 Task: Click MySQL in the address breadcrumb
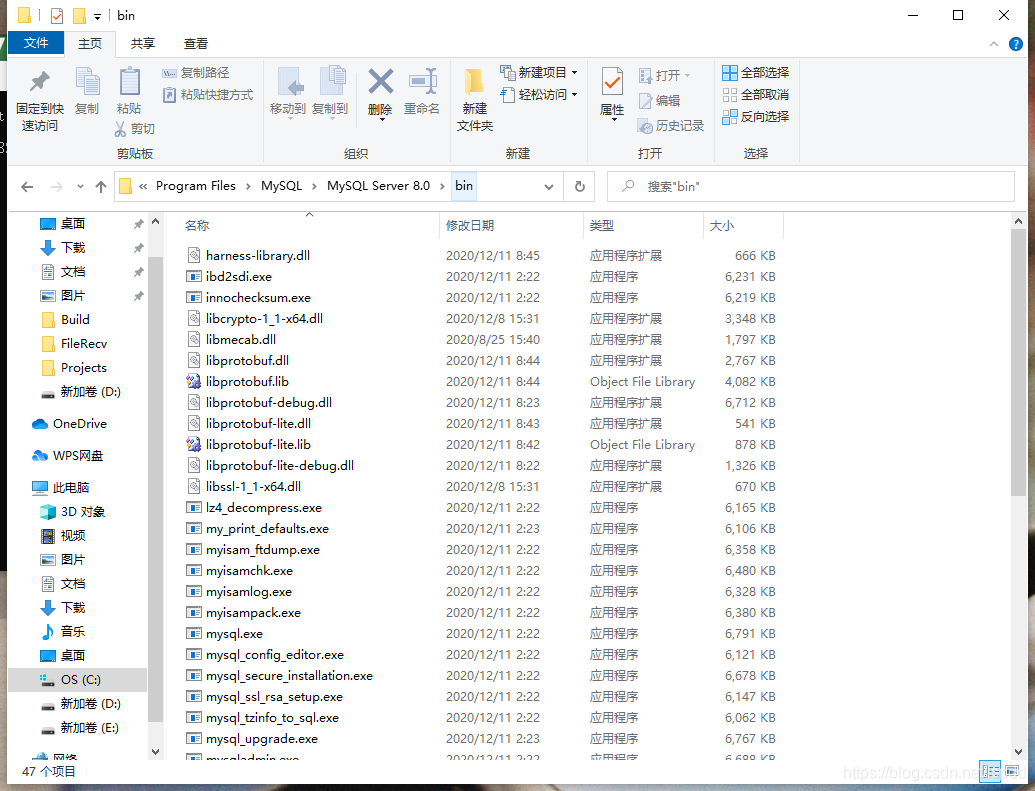point(281,186)
